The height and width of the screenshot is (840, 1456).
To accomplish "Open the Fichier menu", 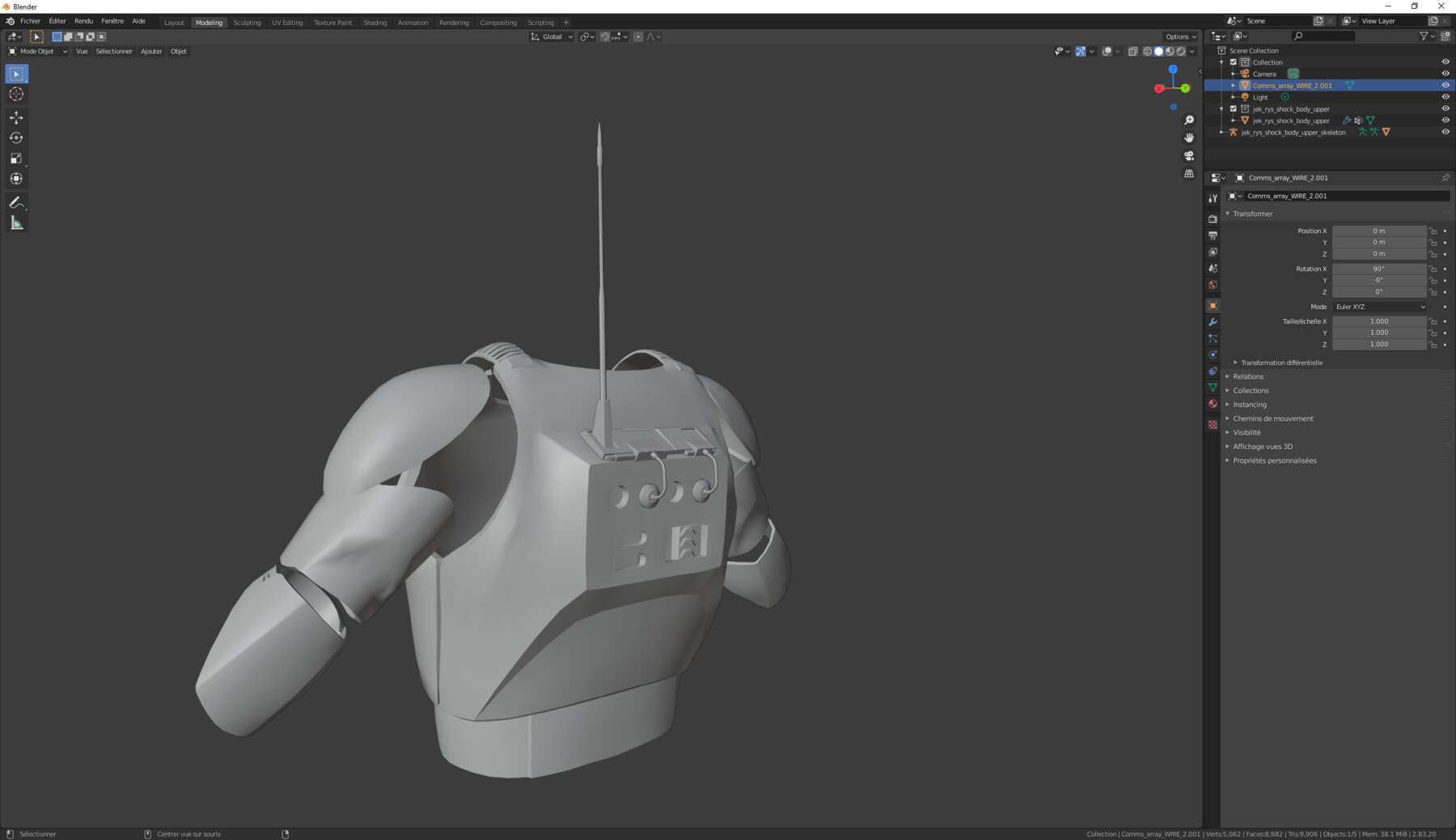I will 30,20.
